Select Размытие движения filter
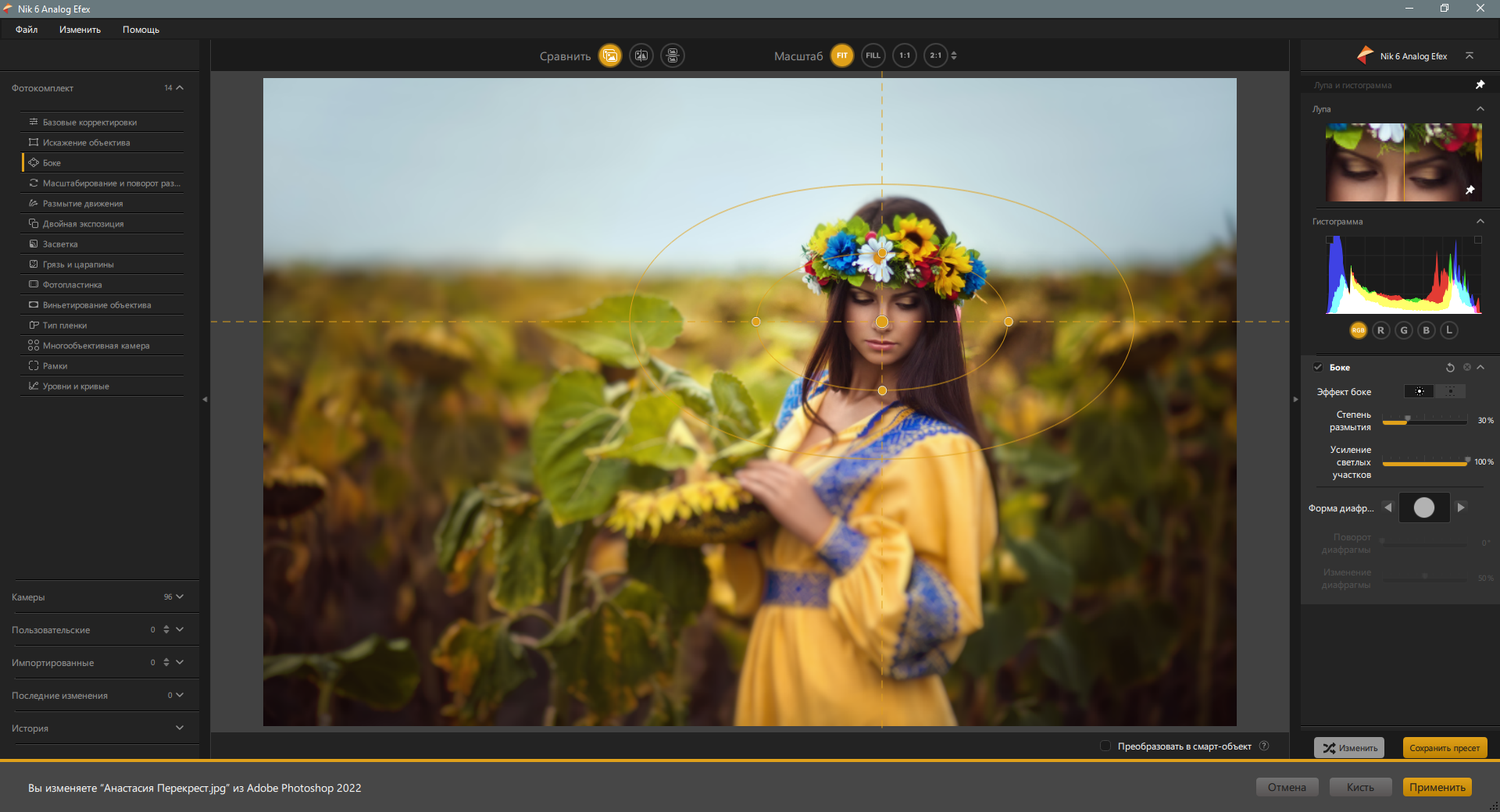Screen dimensions: 1500x812 (102, 203)
